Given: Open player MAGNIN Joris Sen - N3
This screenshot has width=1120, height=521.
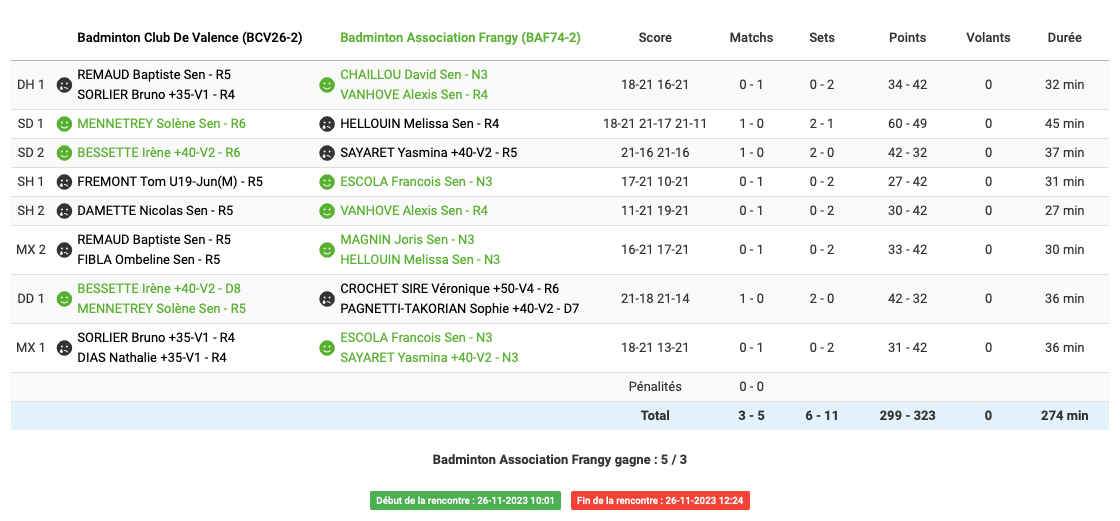Looking at the screenshot, I should 407,239.
